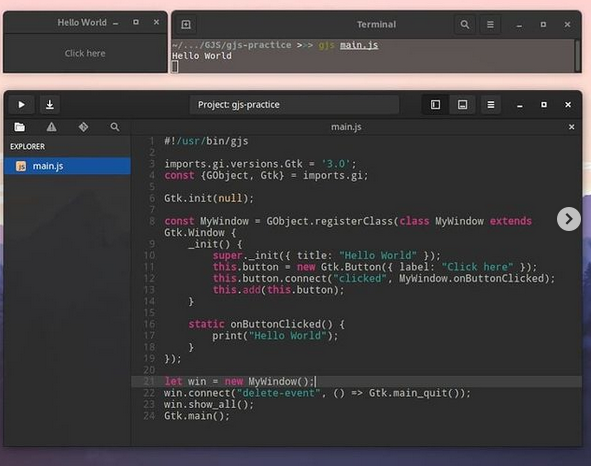The image size is (591, 466).
Task: Click 'print("Hello World");' code line
Action: coord(275,336)
